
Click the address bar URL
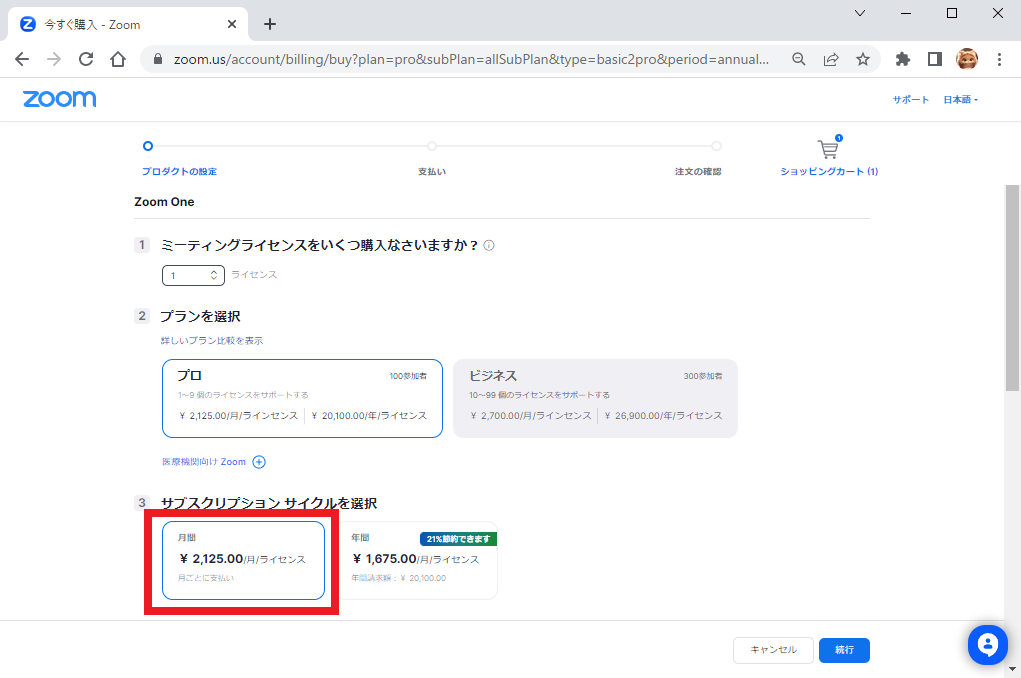point(471,59)
